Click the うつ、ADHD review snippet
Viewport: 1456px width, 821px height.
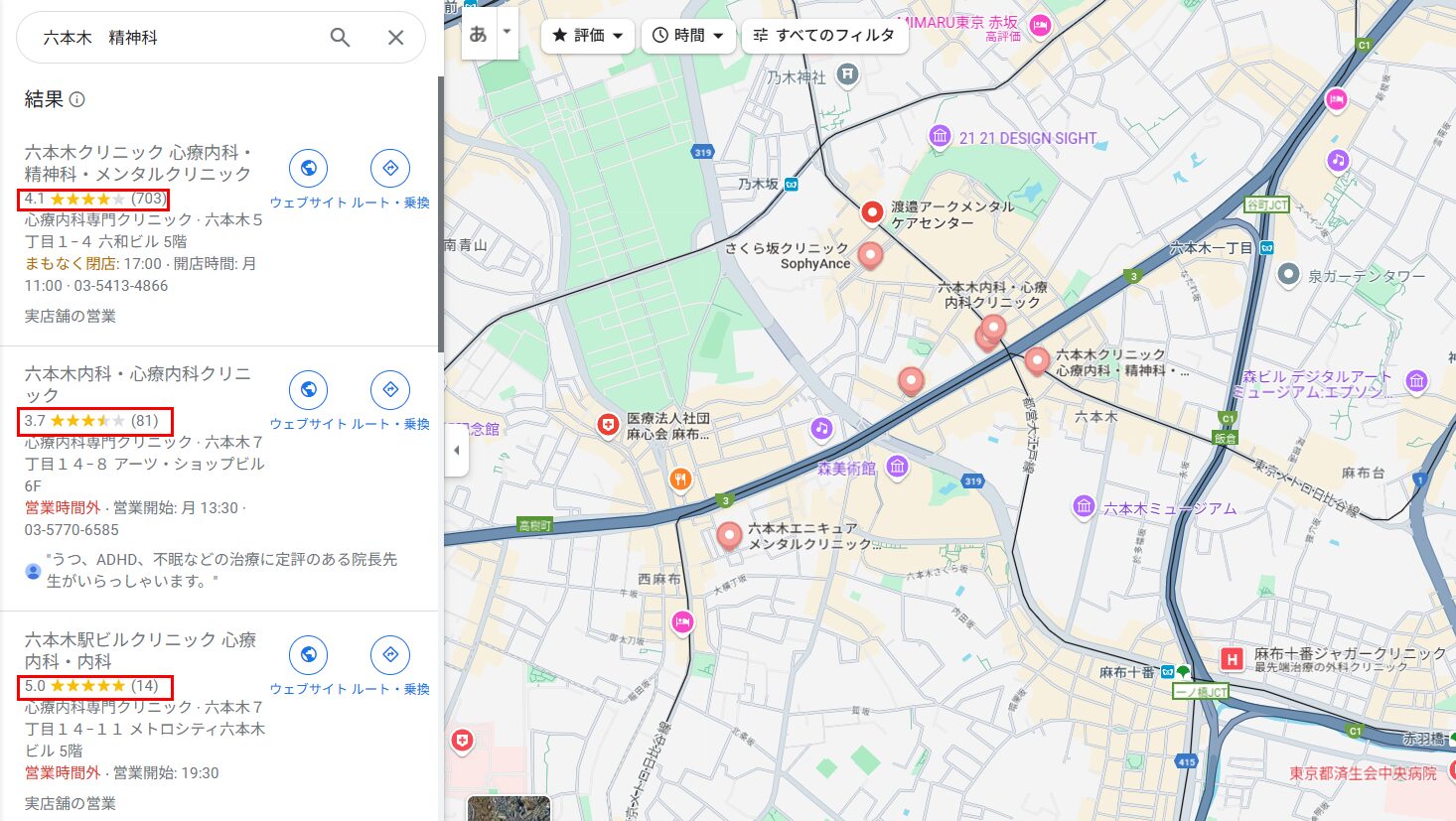(x=220, y=570)
